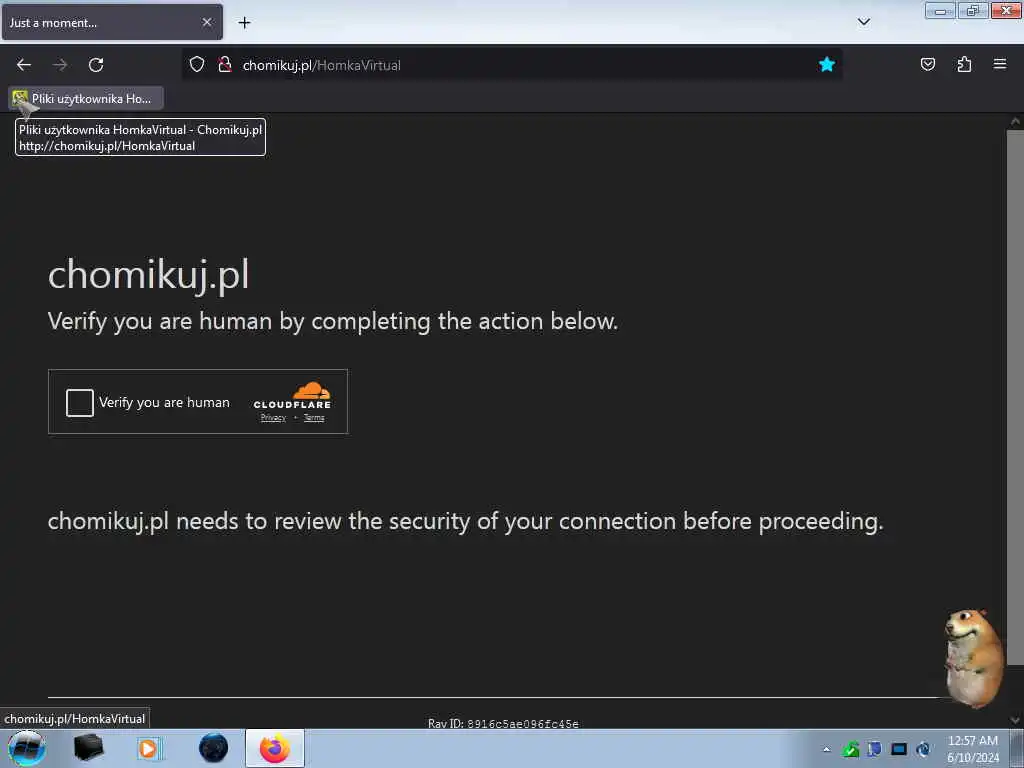This screenshot has width=1024, height=768.
Task: Open black box taskbar application
Action: (x=89, y=748)
